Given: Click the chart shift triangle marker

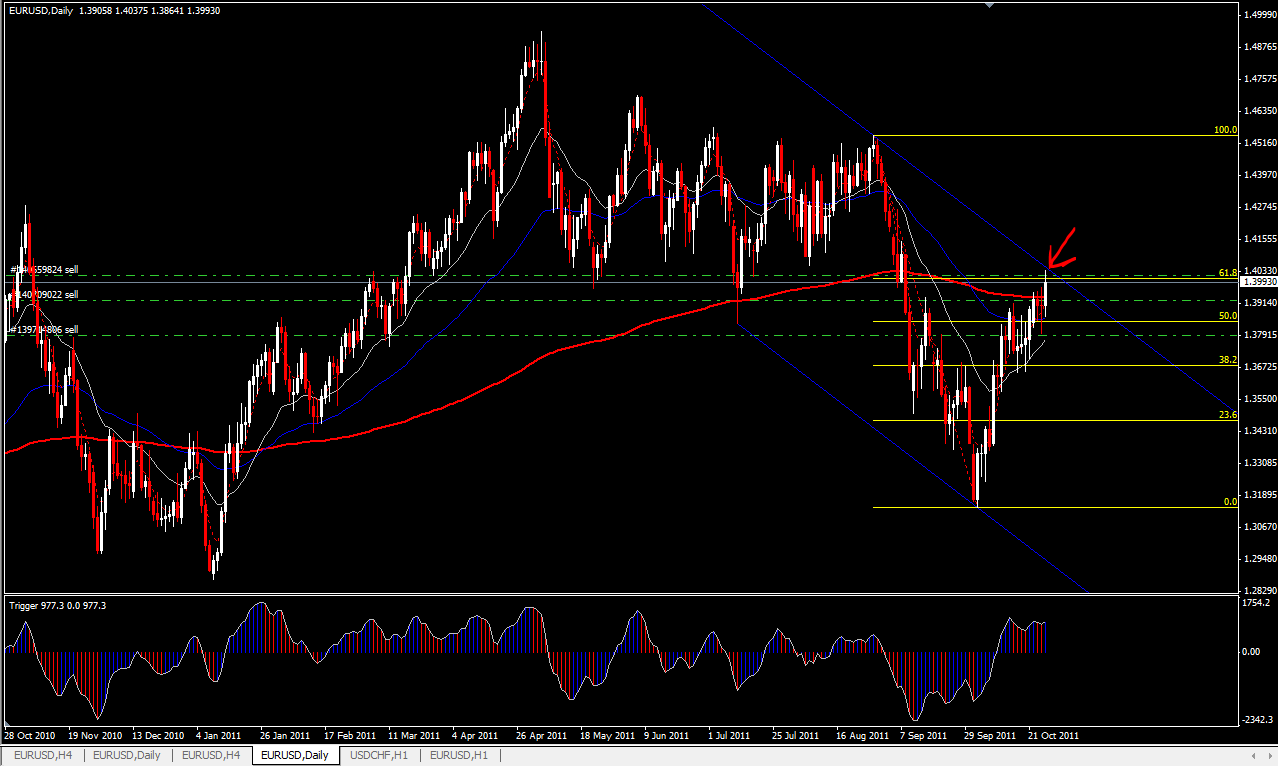Looking at the screenshot, I should (x=990, y=6).
